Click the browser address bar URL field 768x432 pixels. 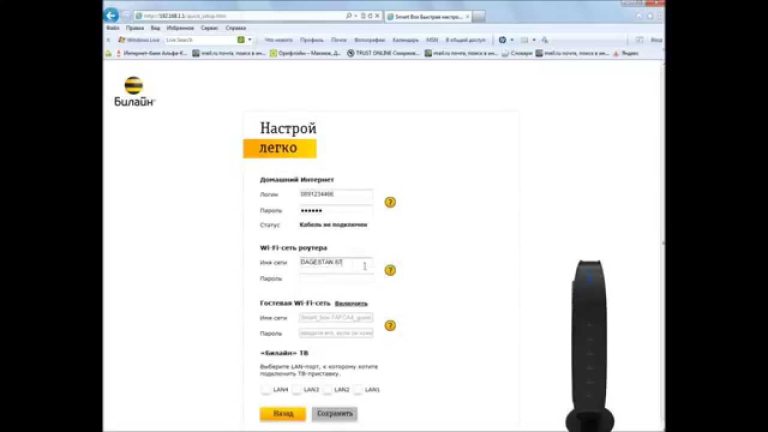(239, 16)
